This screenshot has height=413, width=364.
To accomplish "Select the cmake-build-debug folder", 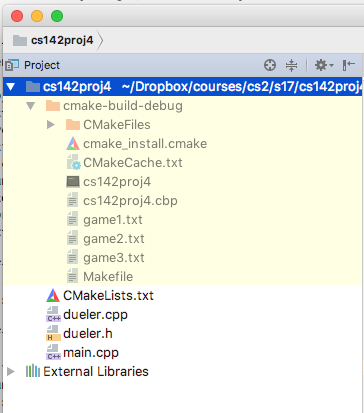I will 123,106.
